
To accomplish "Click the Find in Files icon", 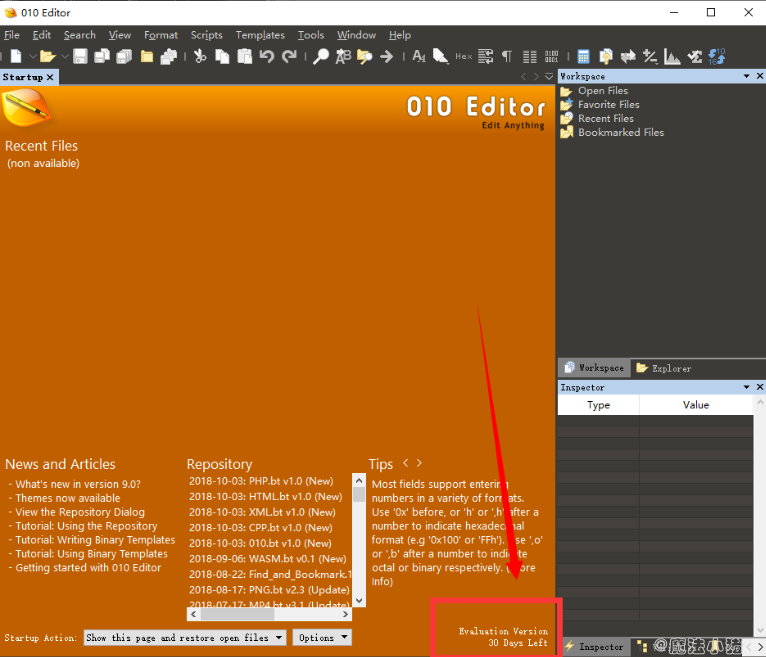I will [x=364, y=57].
